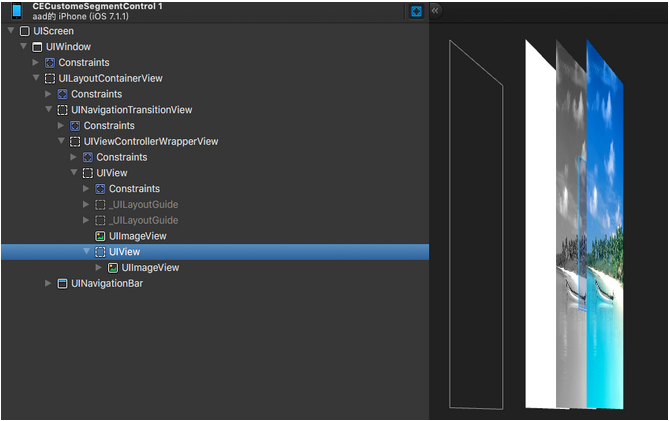Click the UIScreen node icon
The height and width of the screenshot is (421, 669).
[25, 31]
